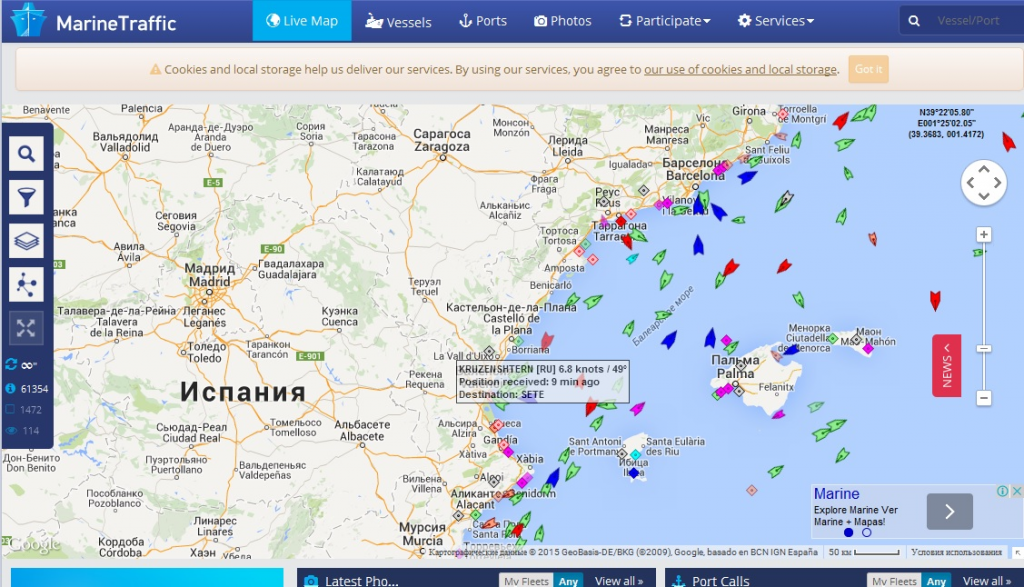Select the second ad carousel dot

coord(867,533)
